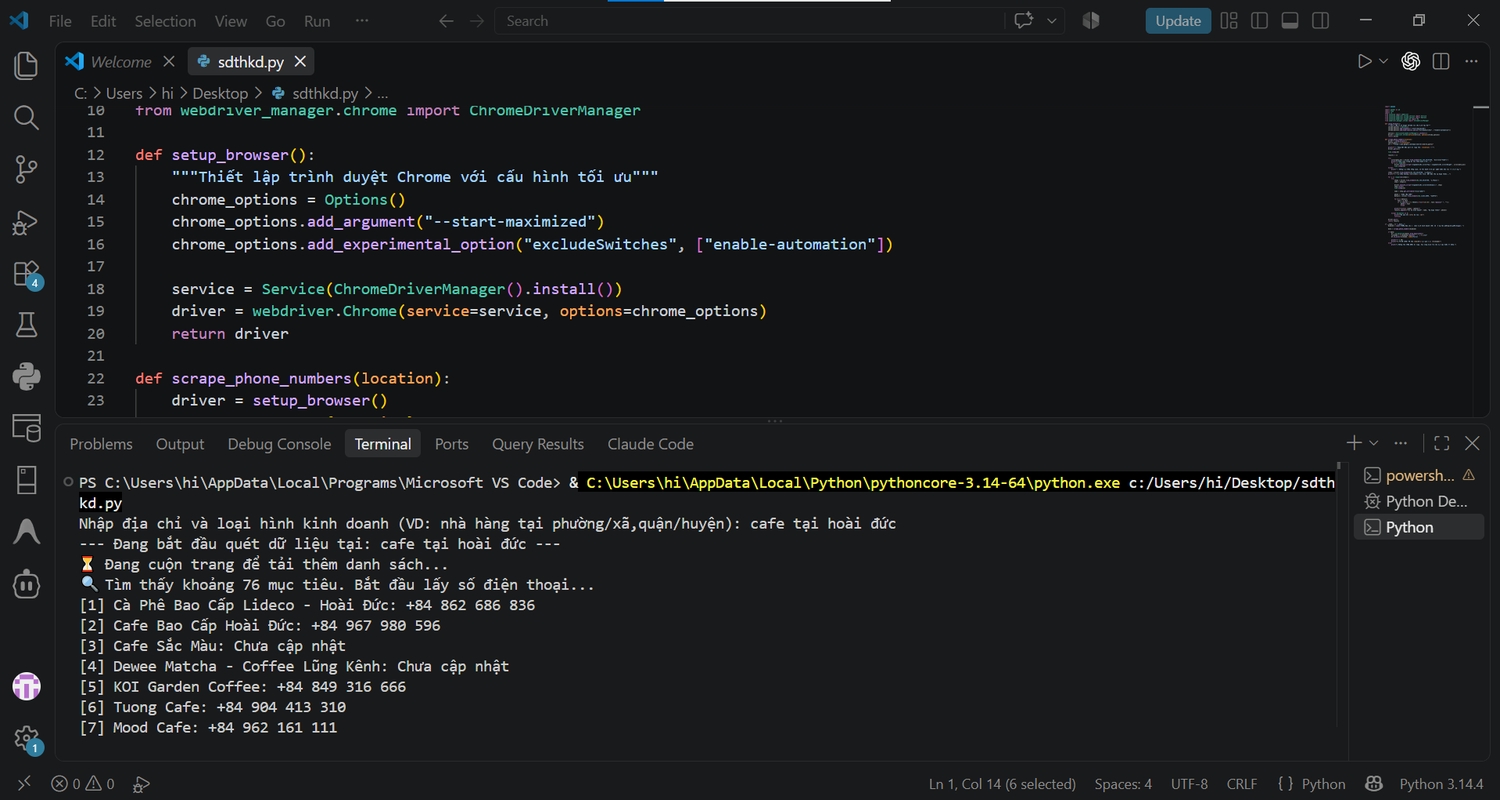1500x800 pixels.
Task: Close the sdthkd.py editor tab
Action: pos(300,61)
